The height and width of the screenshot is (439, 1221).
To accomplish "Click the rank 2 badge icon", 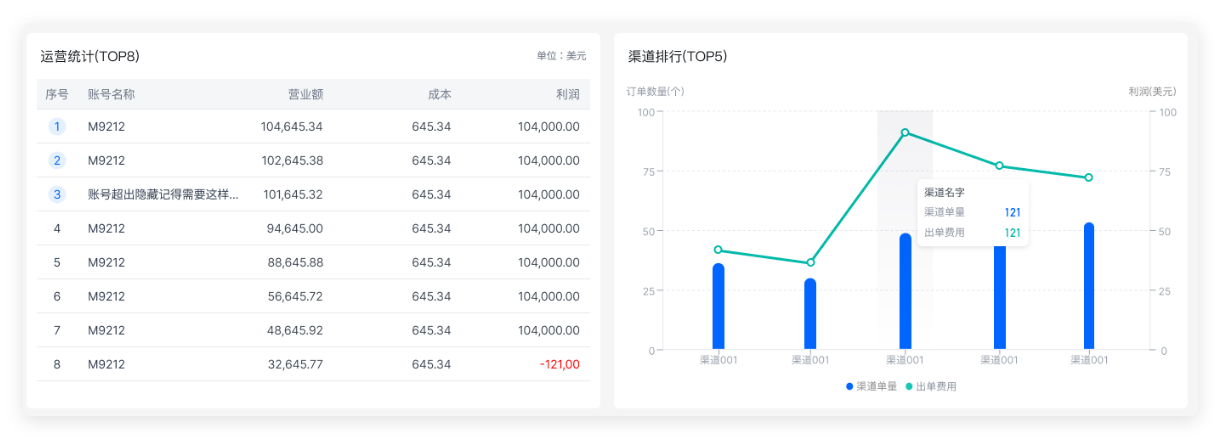I will [x=57, y=161].
